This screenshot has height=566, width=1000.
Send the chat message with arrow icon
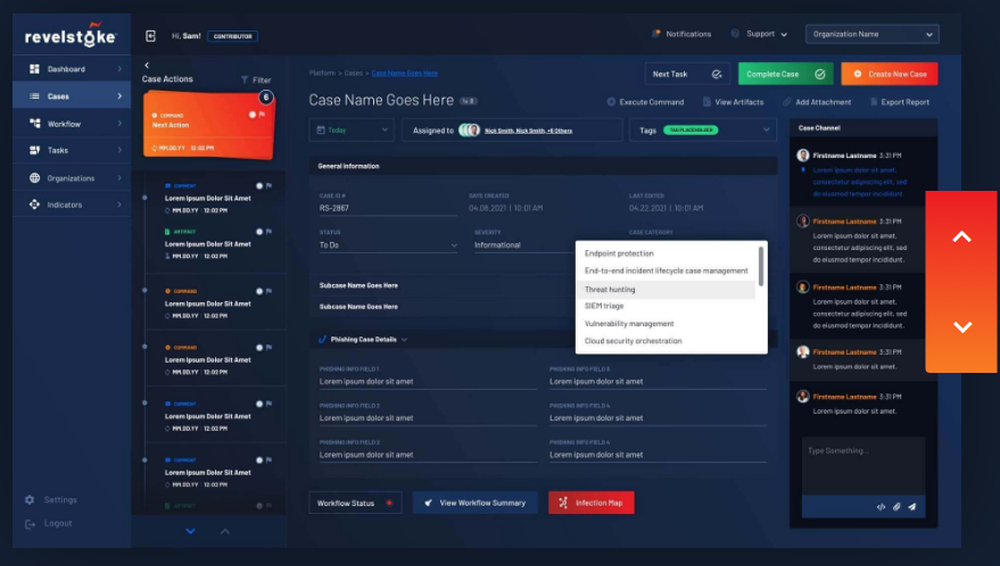(x=912, y=507)
